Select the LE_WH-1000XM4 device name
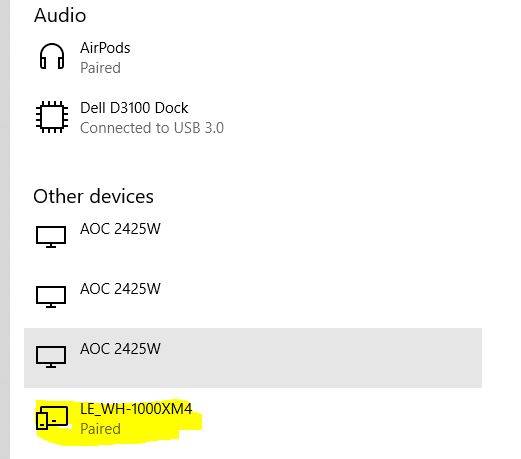This screenshot has width=521, height=459. 136,409
